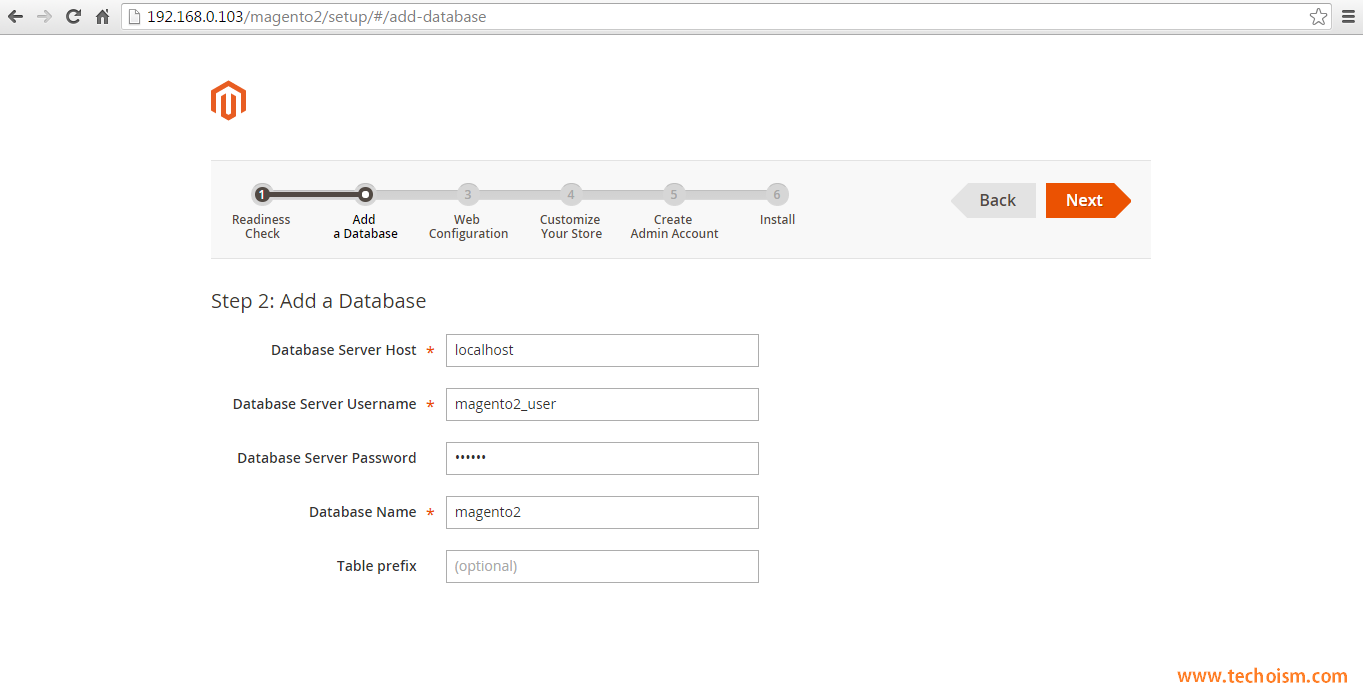This screenshot has width=1363, height=699.
Task: Click the Customize Your Store step label
Action: click(571, 227)
